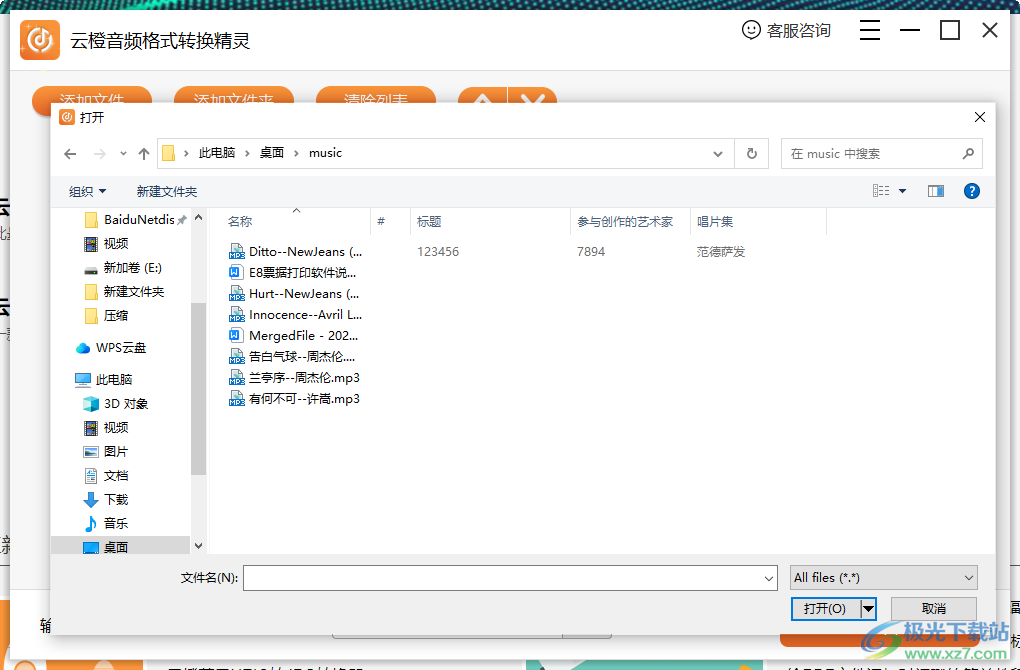Click 取消 button
This screenshot has width=1020, height=670.
tap(933, 609)
